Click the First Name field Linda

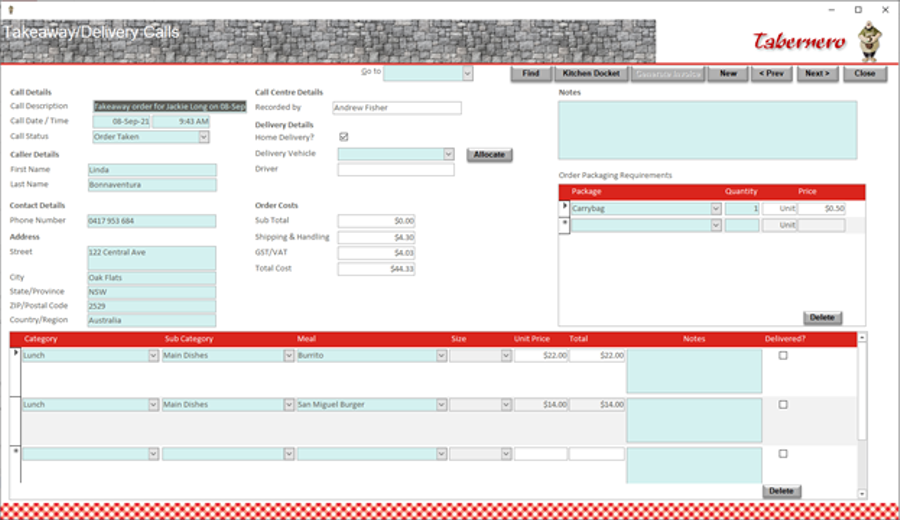152,169
